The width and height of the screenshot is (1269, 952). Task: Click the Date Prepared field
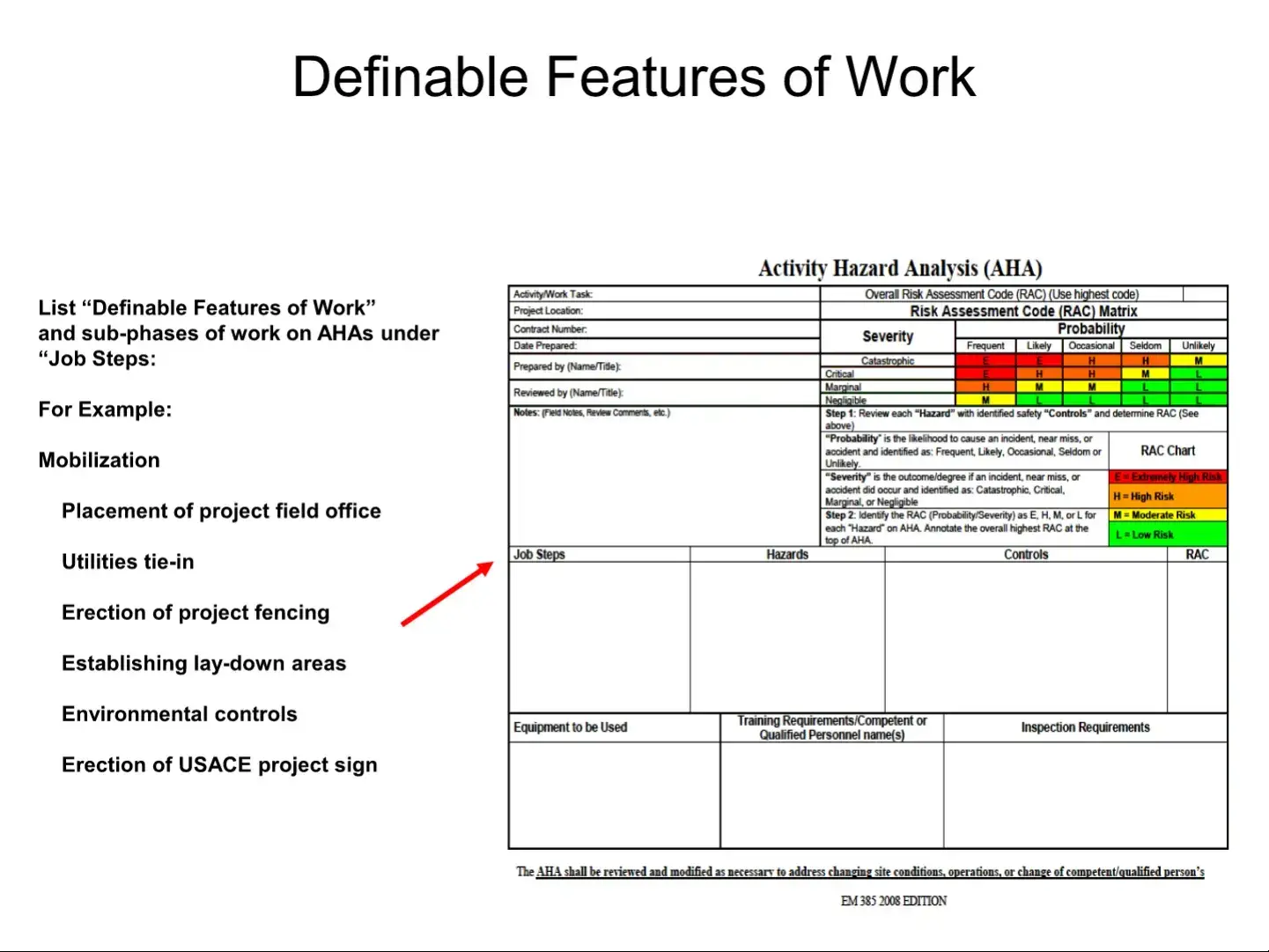click(x=705, y=346)
